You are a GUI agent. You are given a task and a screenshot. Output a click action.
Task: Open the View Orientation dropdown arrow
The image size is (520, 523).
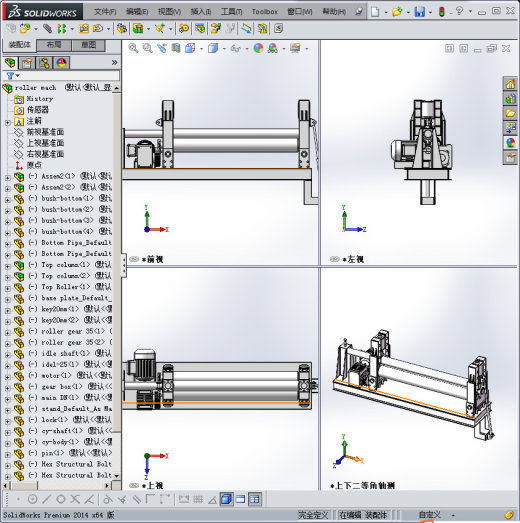click(201, 49)
